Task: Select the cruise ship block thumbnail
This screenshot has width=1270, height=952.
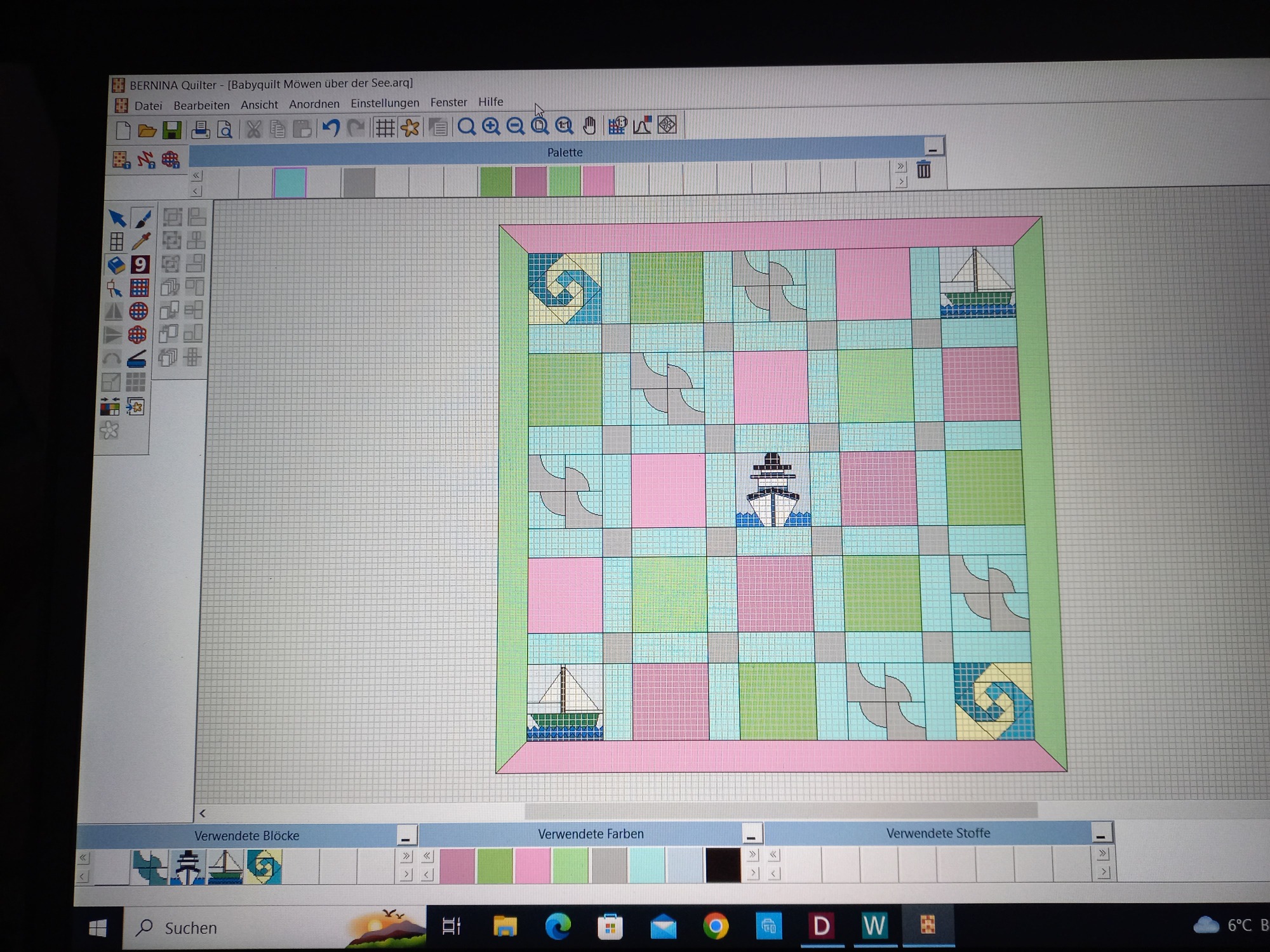Action: click(188, 868)
